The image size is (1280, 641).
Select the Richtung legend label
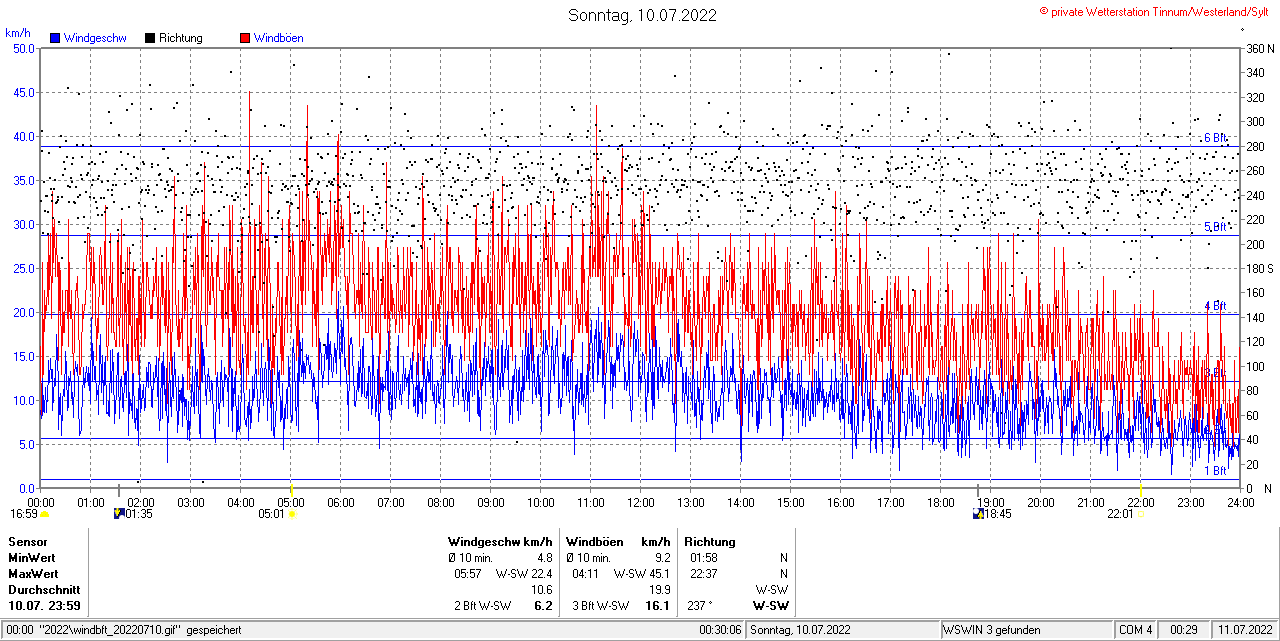coord(180,38)
